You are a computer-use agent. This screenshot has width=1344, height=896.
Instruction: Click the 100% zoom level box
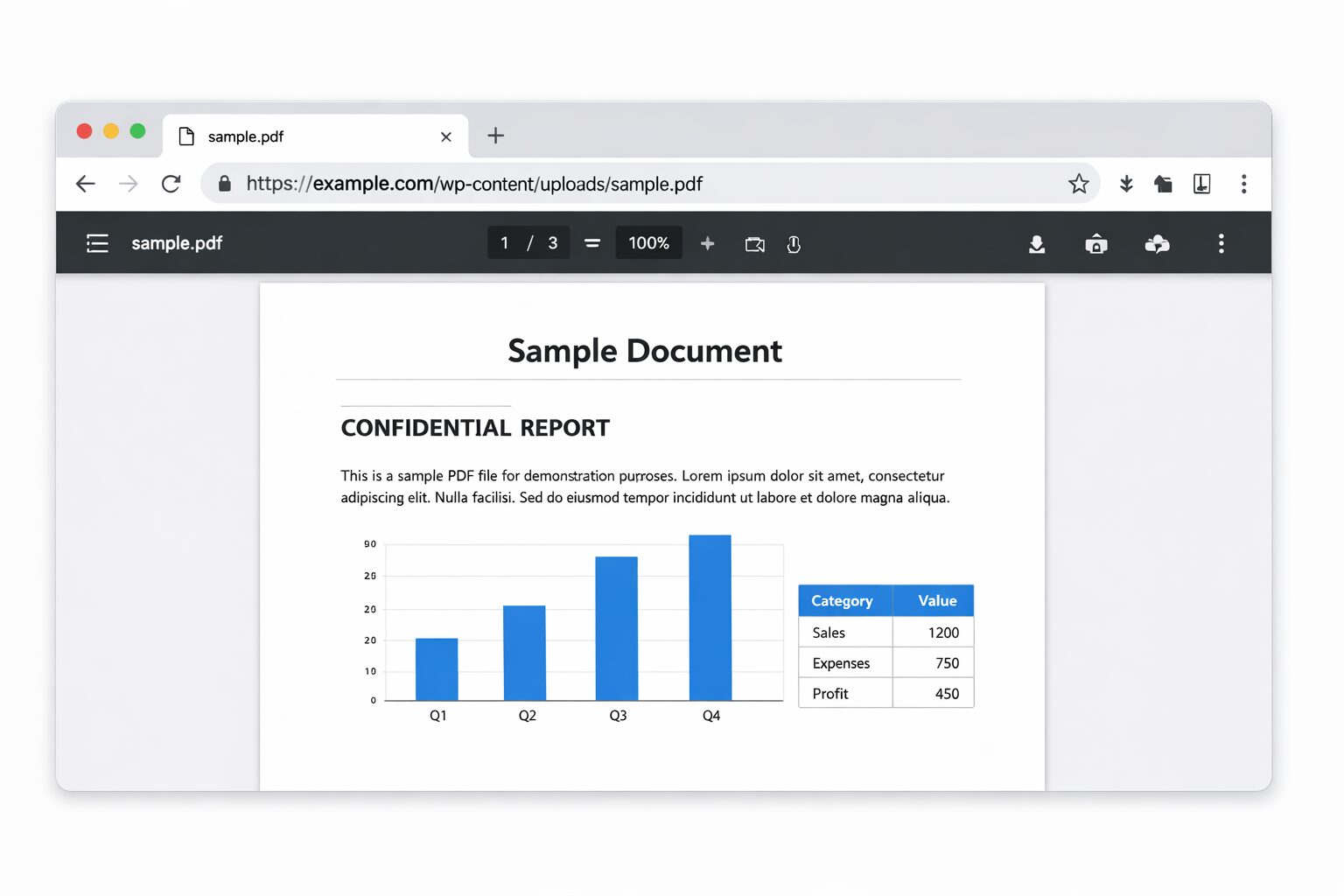click(x=648, y=243)
